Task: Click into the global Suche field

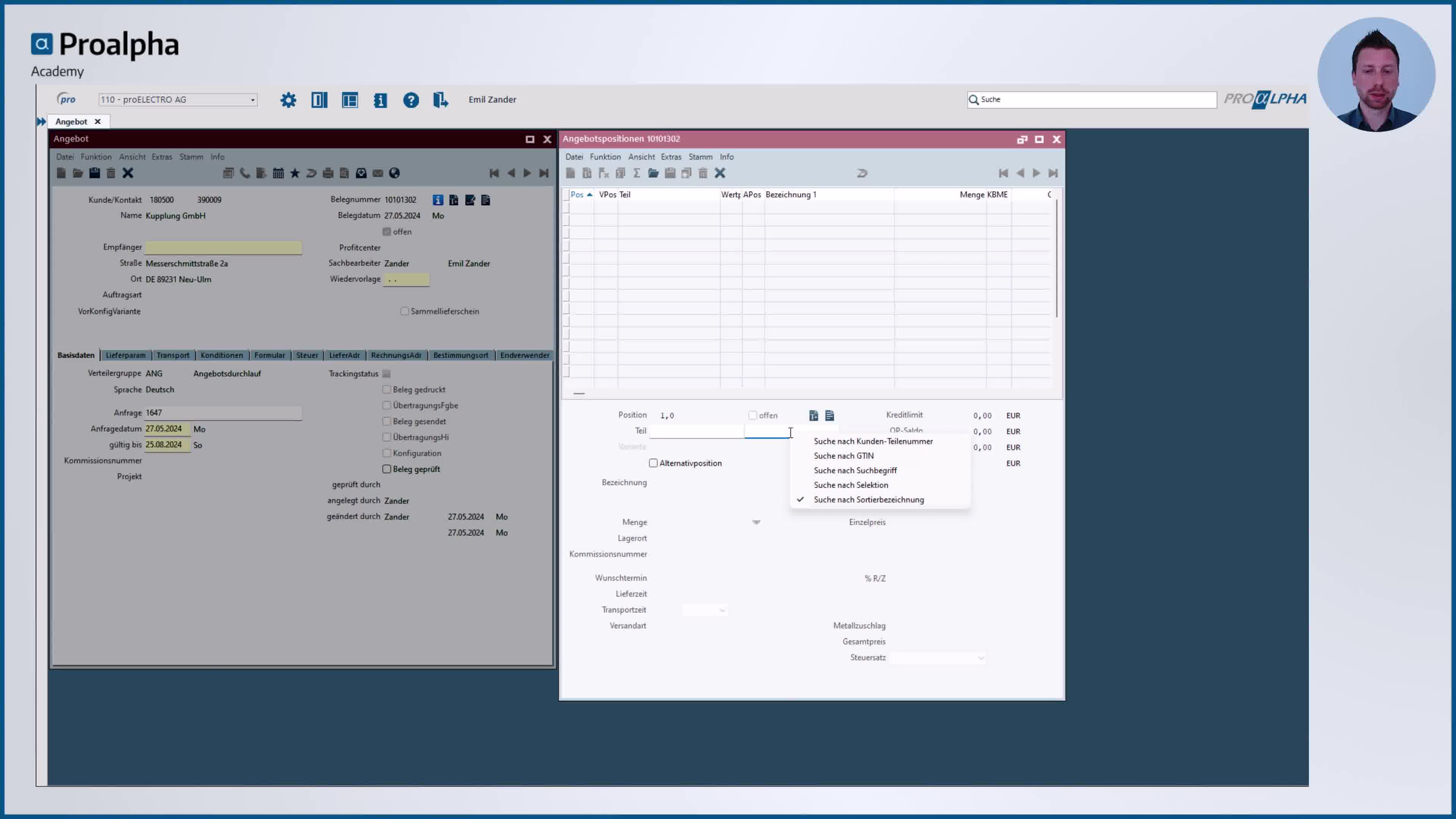Action: pos(1092,100)
